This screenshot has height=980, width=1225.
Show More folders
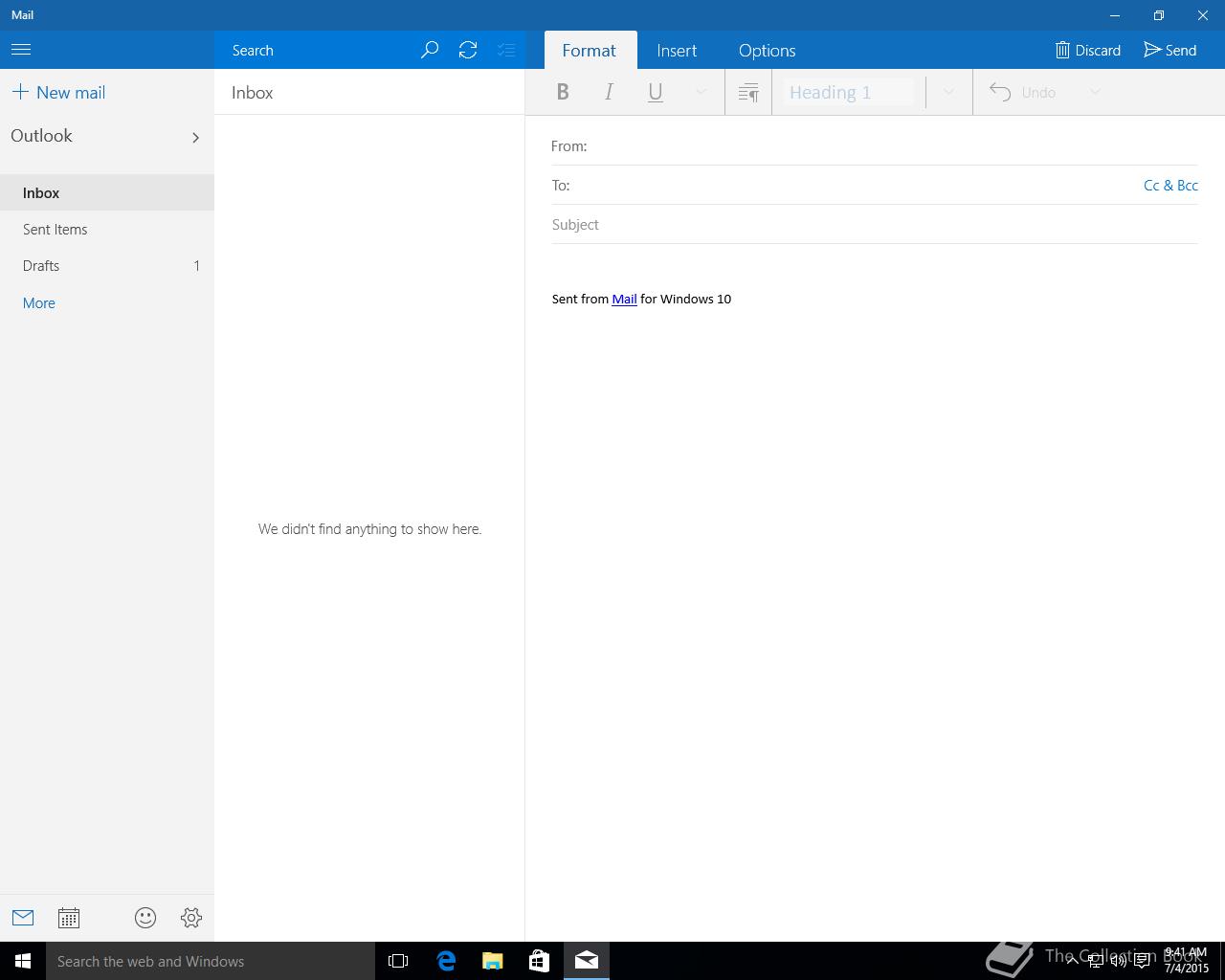(39, 302)
